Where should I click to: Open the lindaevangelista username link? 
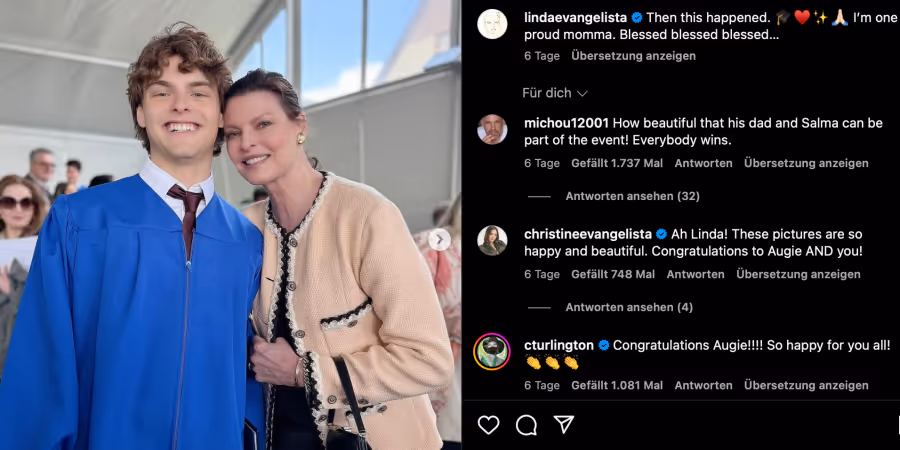(575, 18)
